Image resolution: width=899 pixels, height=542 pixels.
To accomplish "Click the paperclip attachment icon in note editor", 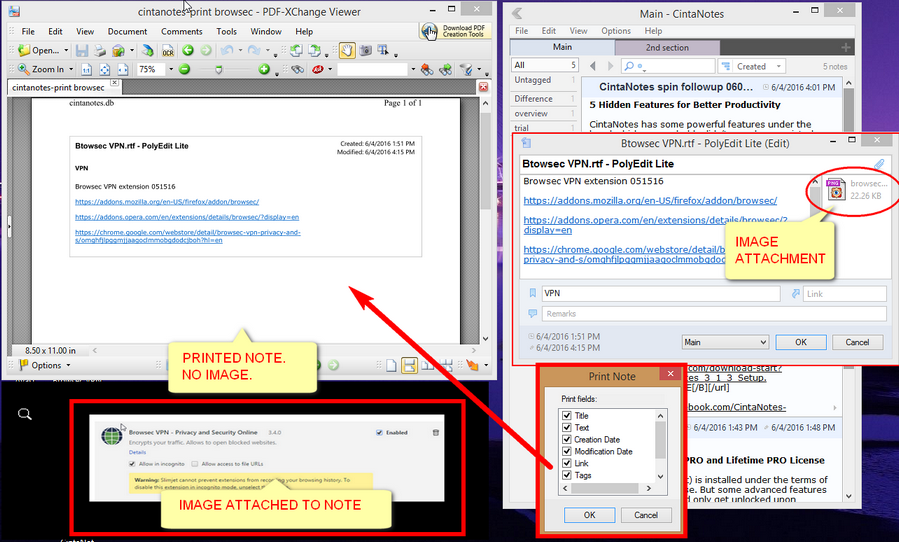I will (x=879, y=164).
